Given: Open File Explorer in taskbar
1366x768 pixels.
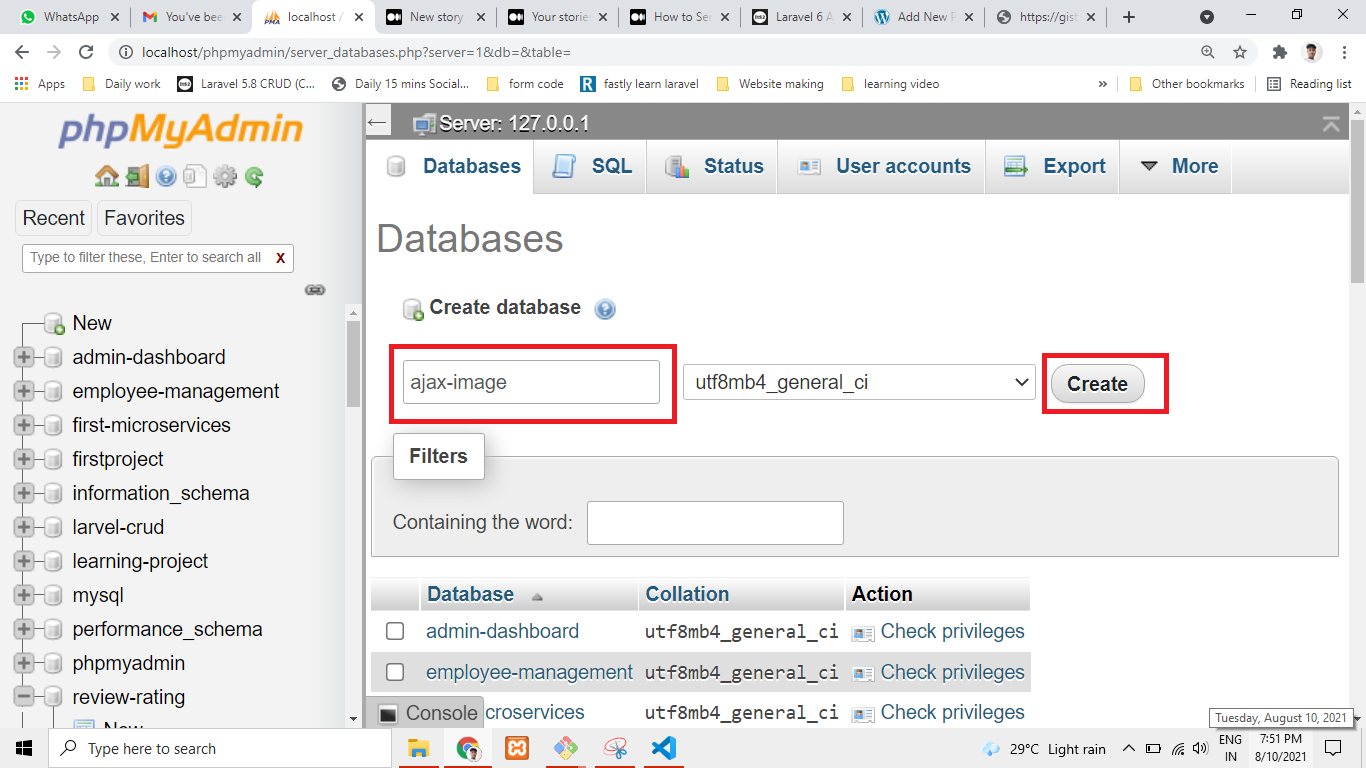Looking at the screenshot, I should [x=418, y=748].
